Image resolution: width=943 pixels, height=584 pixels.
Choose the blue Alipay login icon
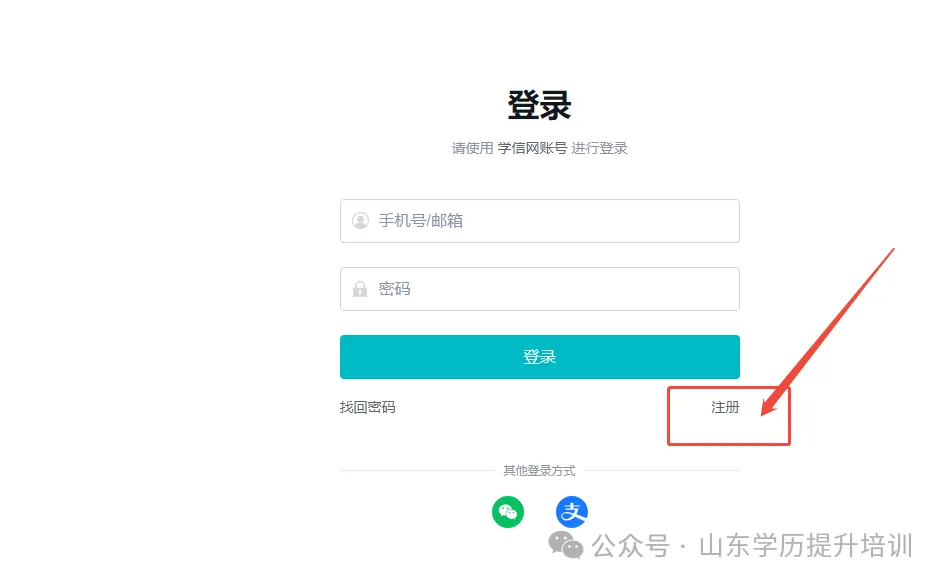pos(572,513)
